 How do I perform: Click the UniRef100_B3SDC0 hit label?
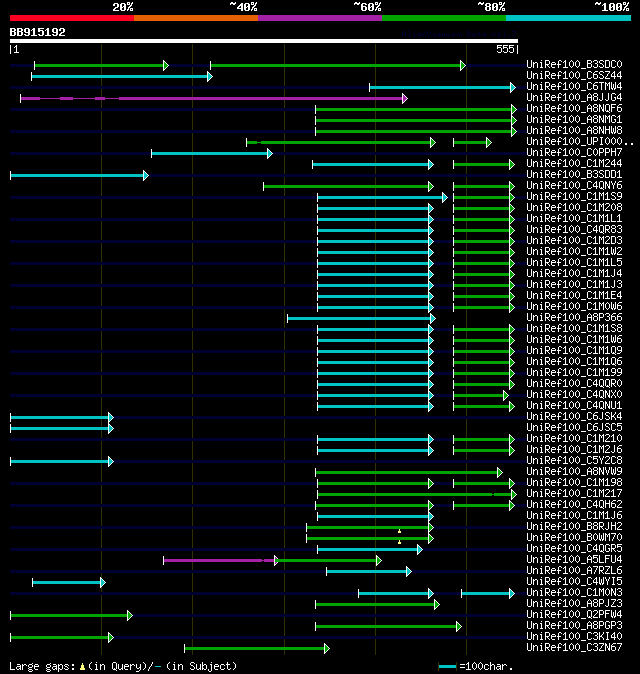point(574,64)
